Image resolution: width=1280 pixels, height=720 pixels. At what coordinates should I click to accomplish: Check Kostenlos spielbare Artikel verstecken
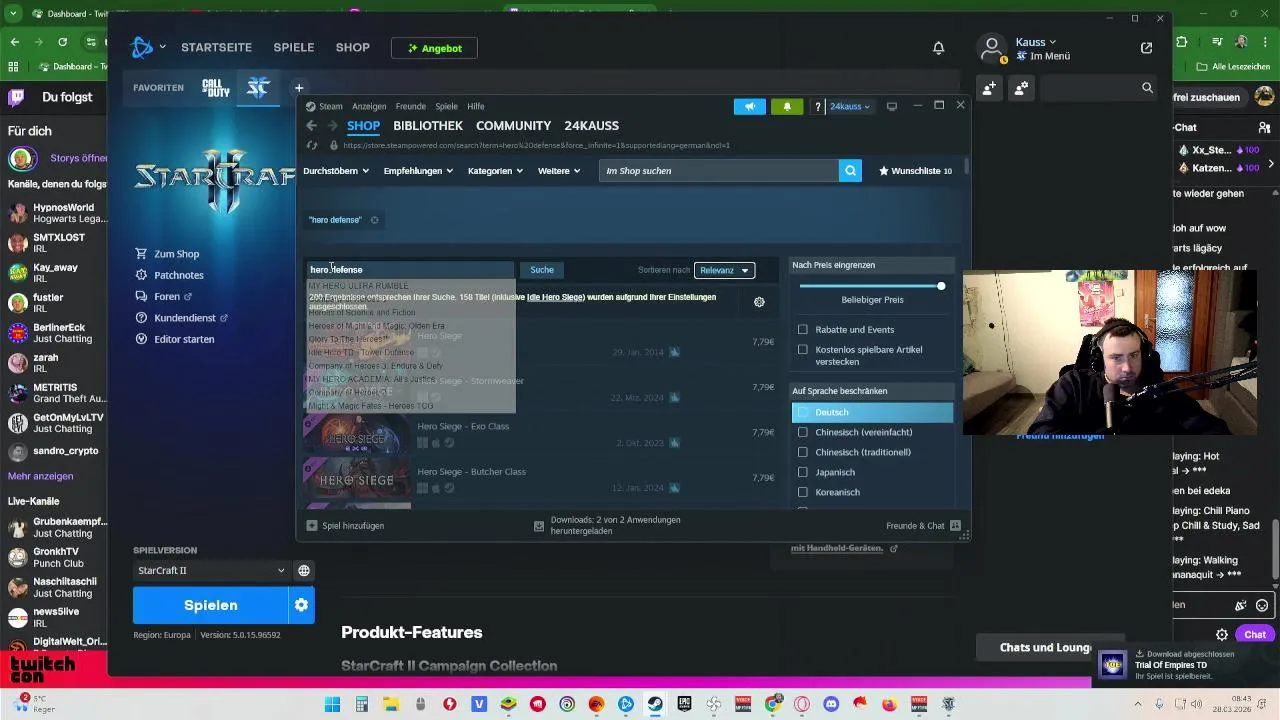coord(802,350)
